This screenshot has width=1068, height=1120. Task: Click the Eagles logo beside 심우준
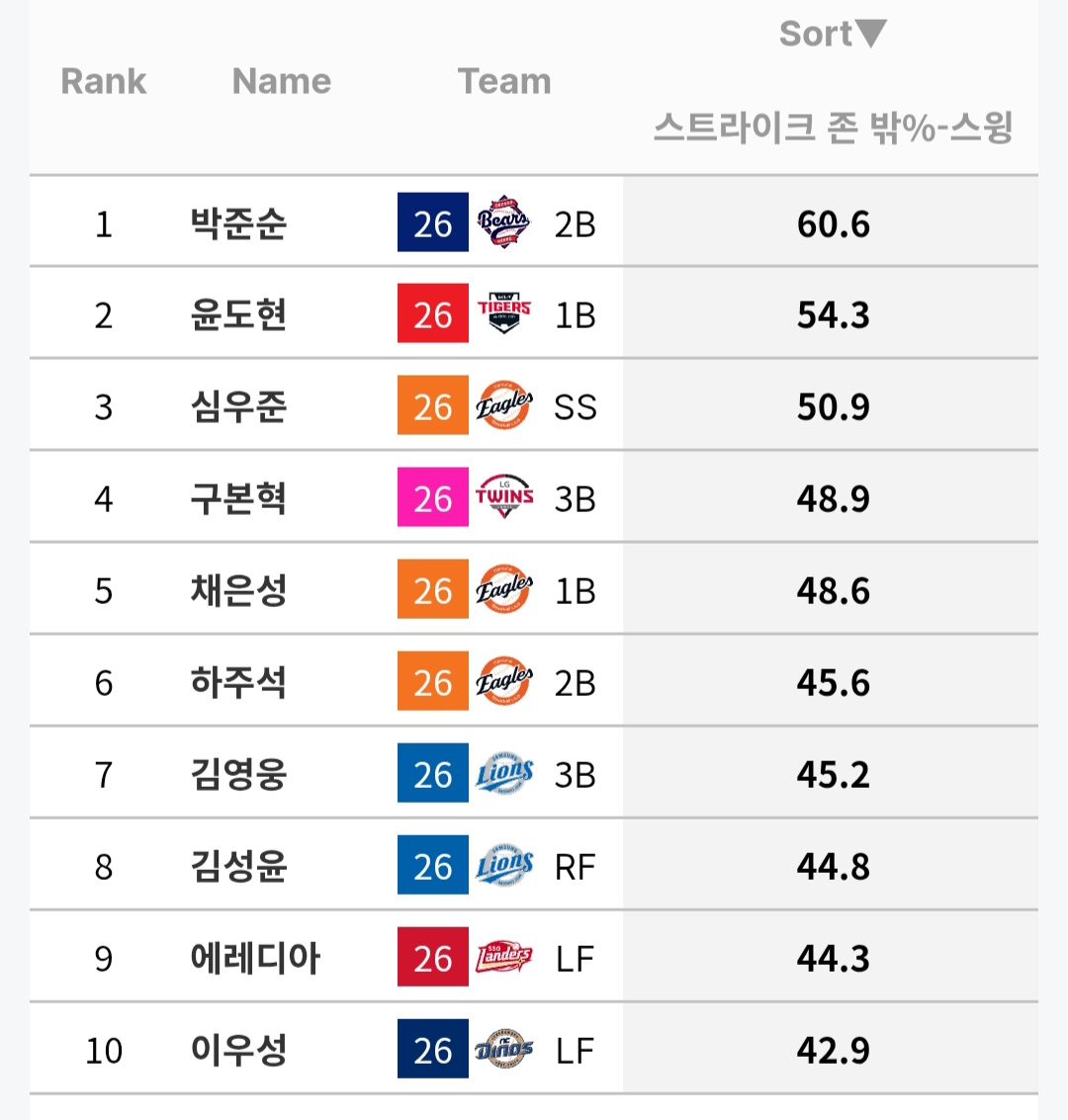(x=503, y=406)
